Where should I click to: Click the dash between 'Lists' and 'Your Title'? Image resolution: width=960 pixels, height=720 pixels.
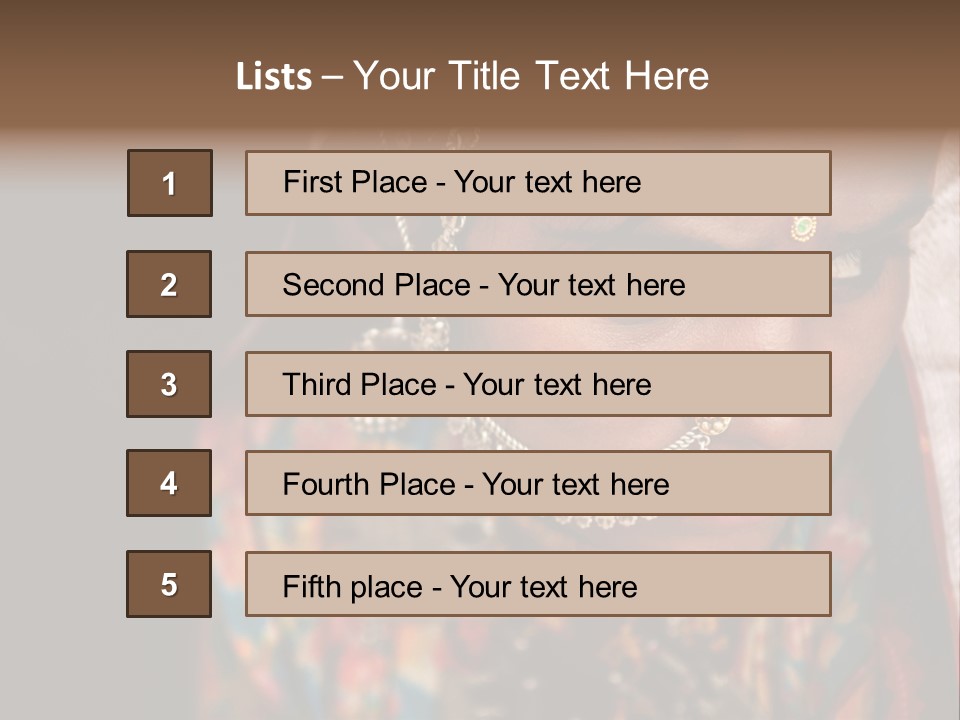[332, 77]
